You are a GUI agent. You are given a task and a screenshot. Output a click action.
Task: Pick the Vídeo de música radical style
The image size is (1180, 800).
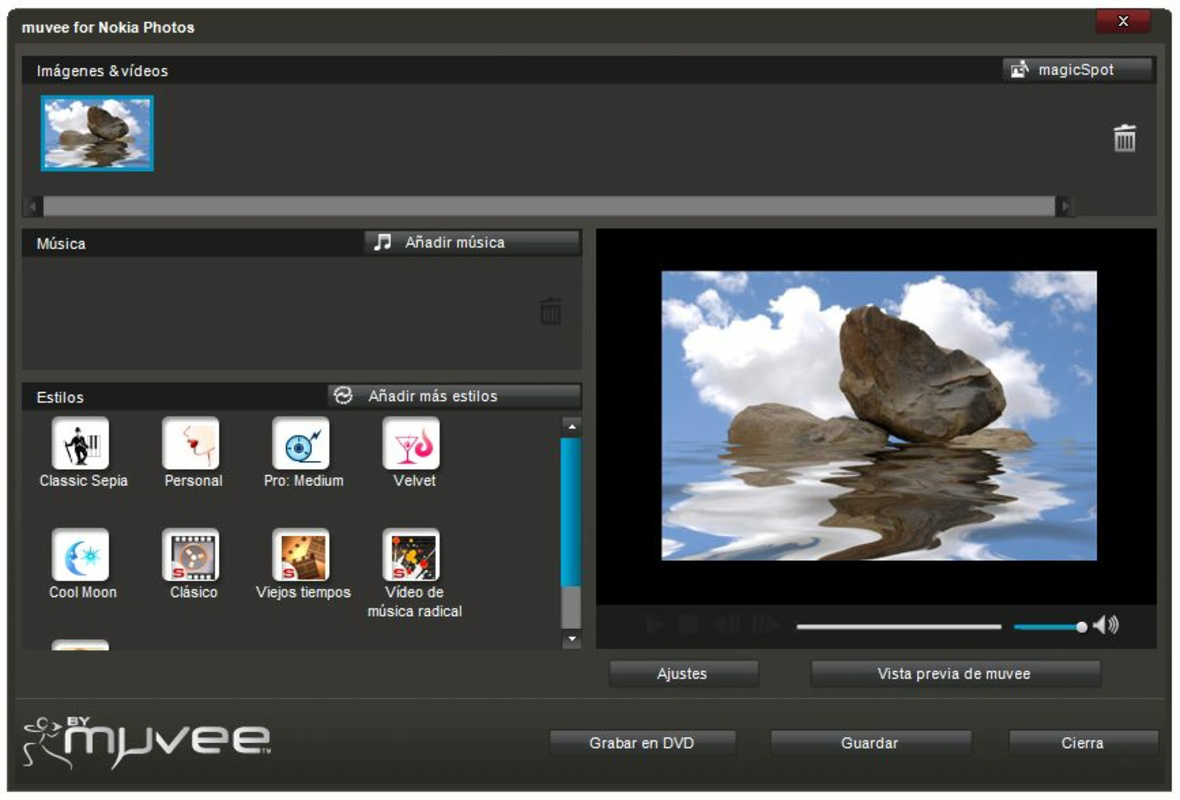pos(412,555)
